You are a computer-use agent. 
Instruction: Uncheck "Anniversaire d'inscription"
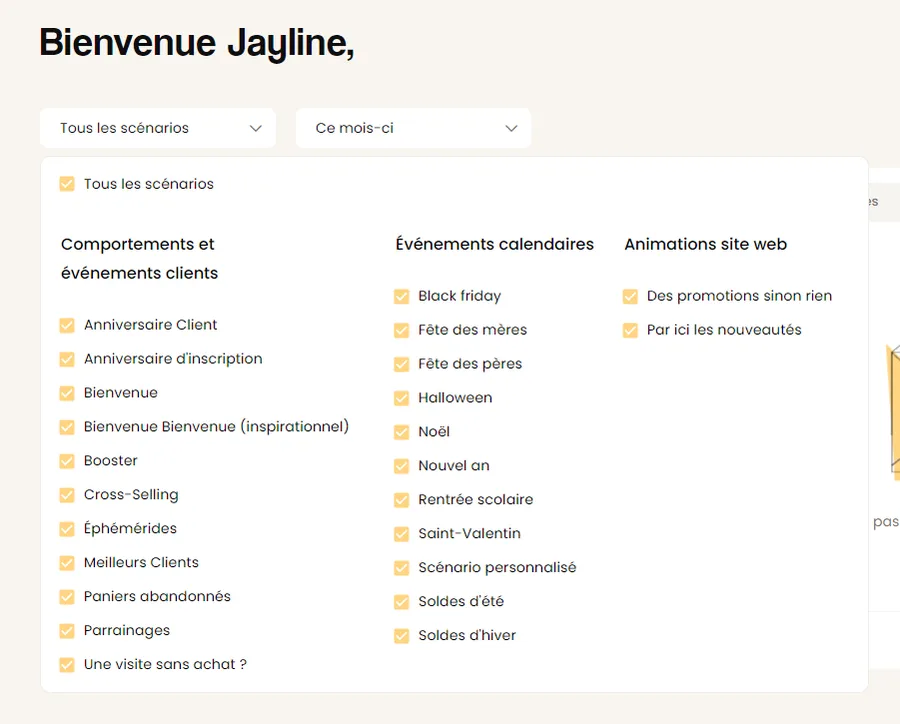pyautogui.click(x=67, y=359)
